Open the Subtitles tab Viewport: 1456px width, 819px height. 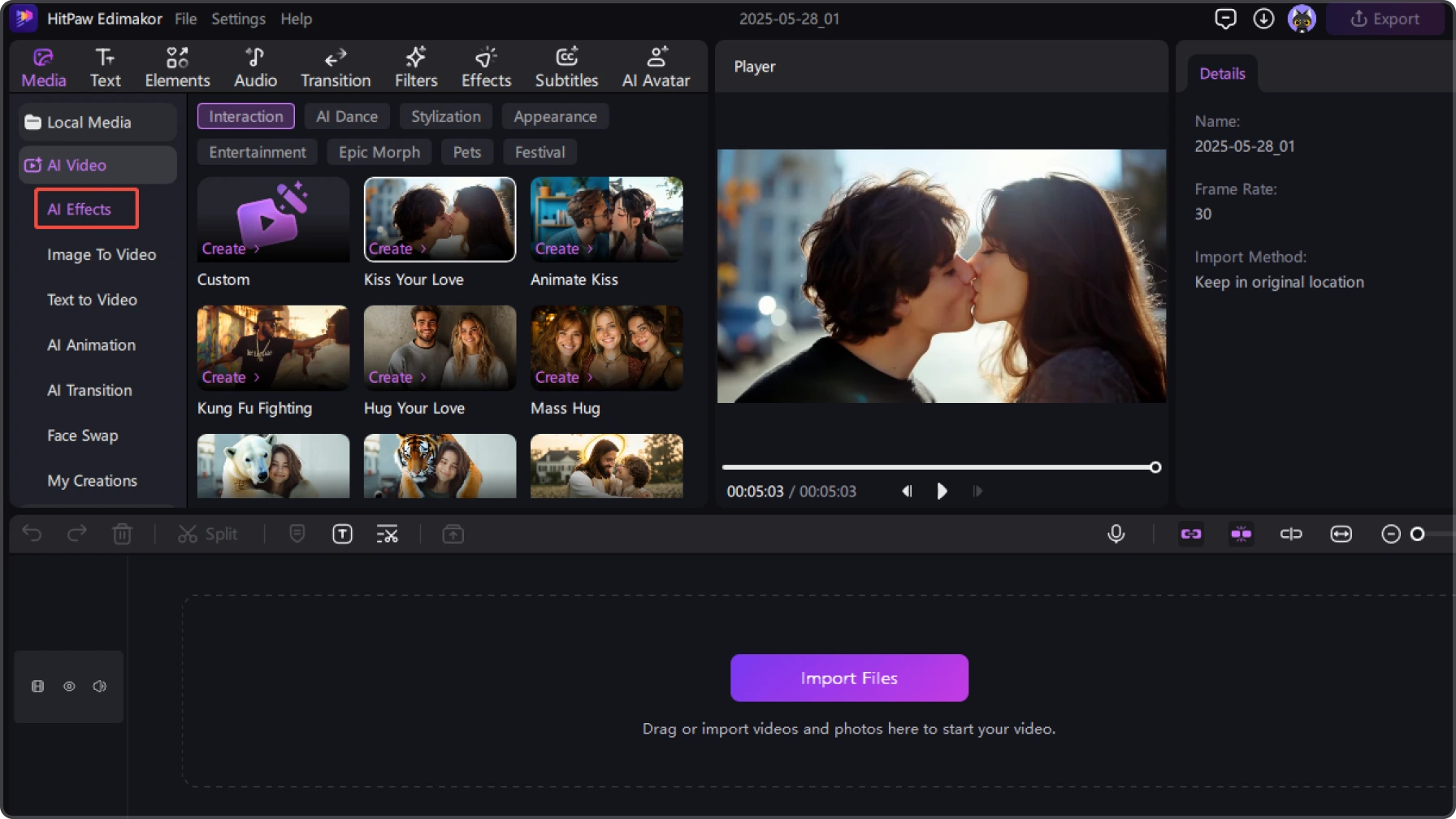pos(566,67)
